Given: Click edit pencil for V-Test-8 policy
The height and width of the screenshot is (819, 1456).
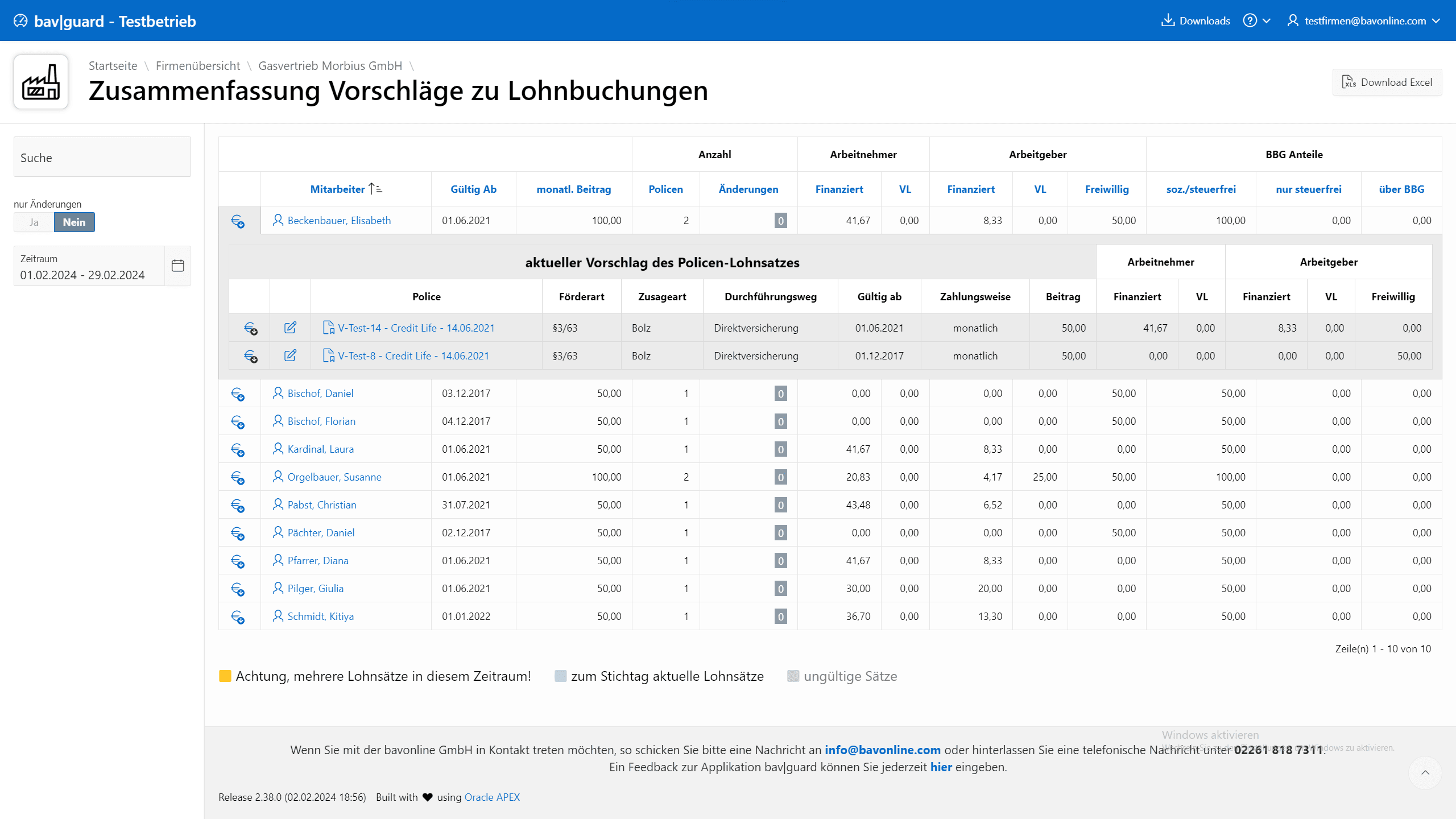Looking at the screenshot, I should click(x=290, y=355).
